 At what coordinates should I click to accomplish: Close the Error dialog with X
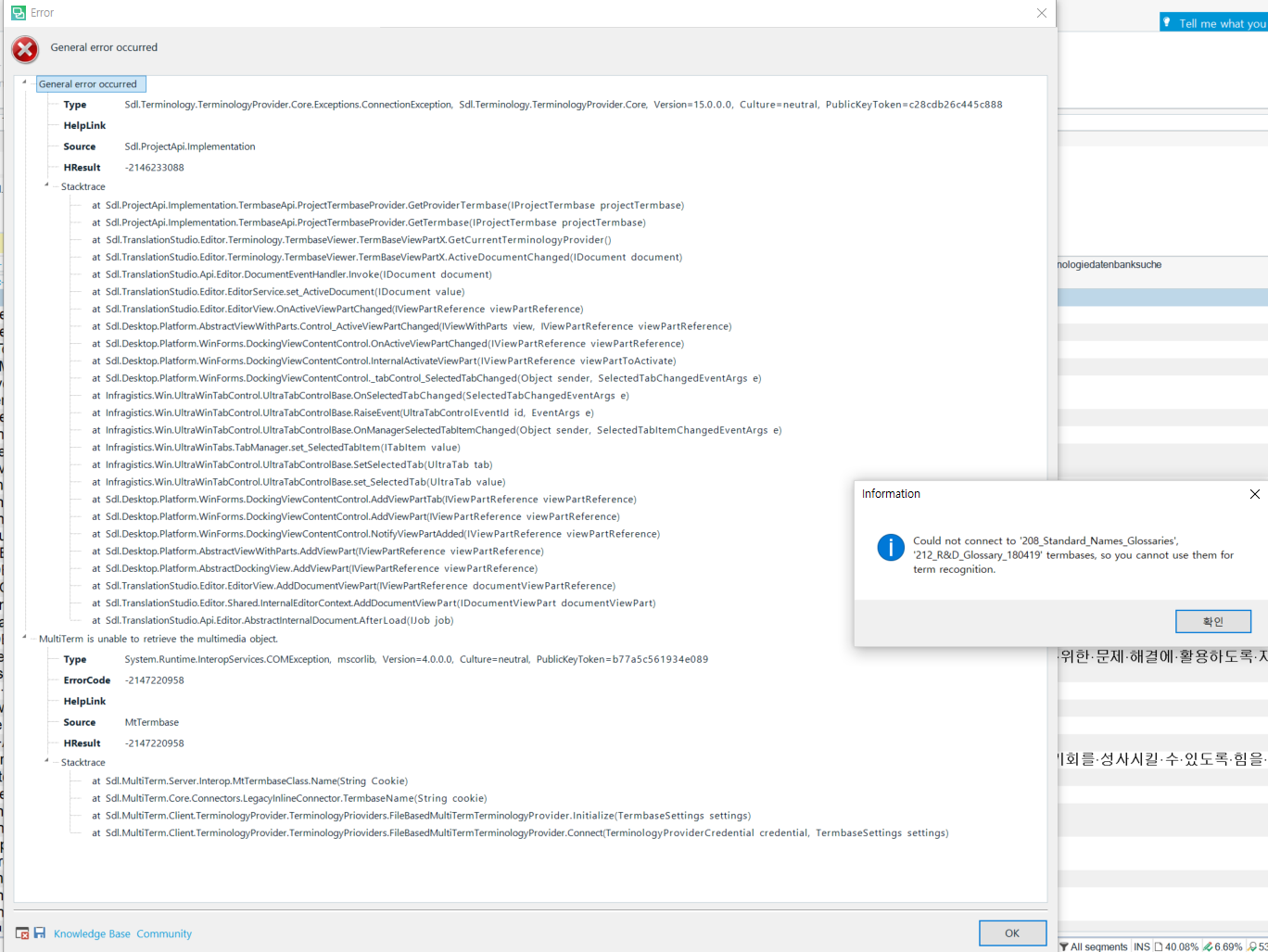(1042, 13)
